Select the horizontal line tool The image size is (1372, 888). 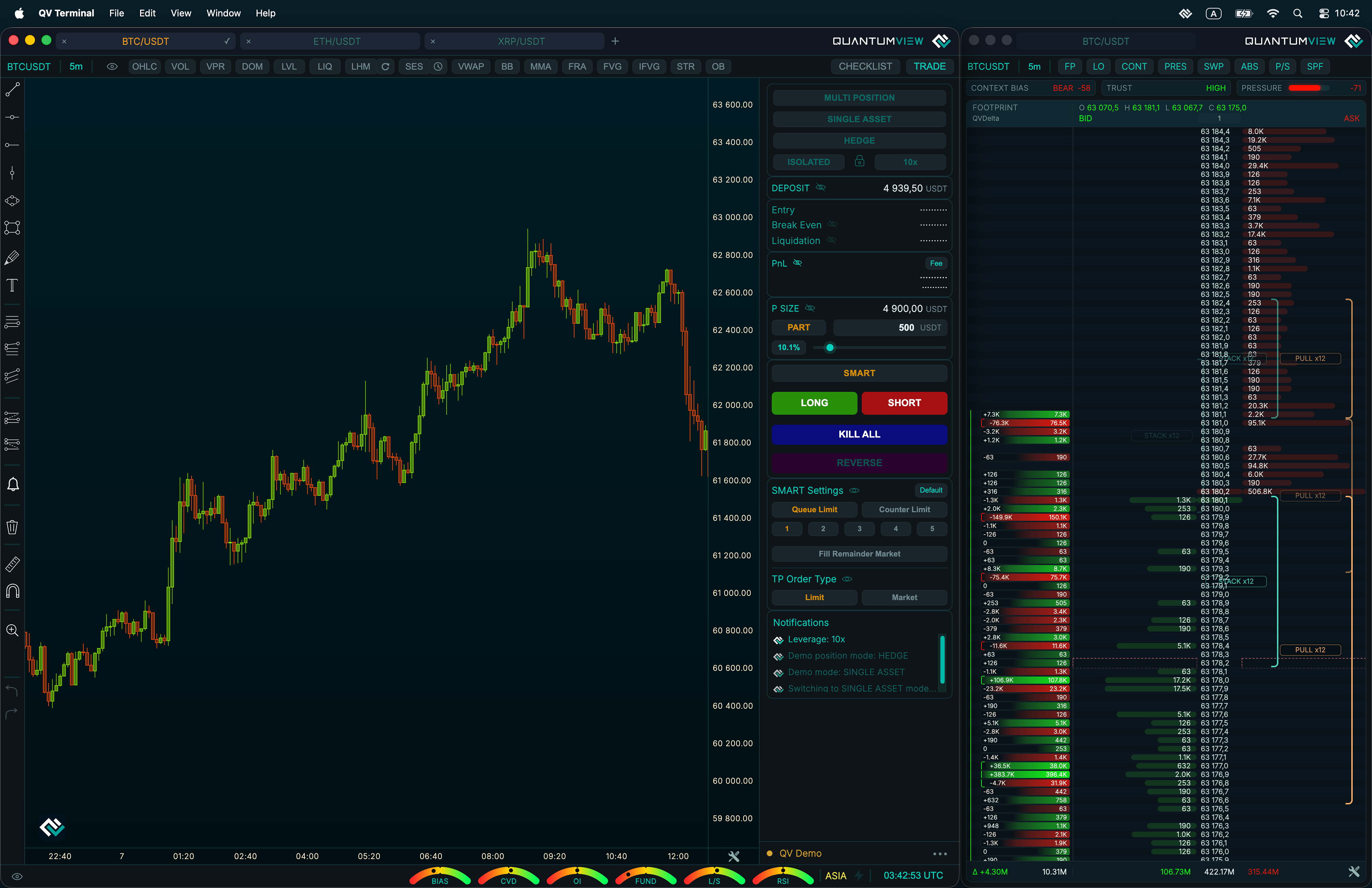pos(12,118)
